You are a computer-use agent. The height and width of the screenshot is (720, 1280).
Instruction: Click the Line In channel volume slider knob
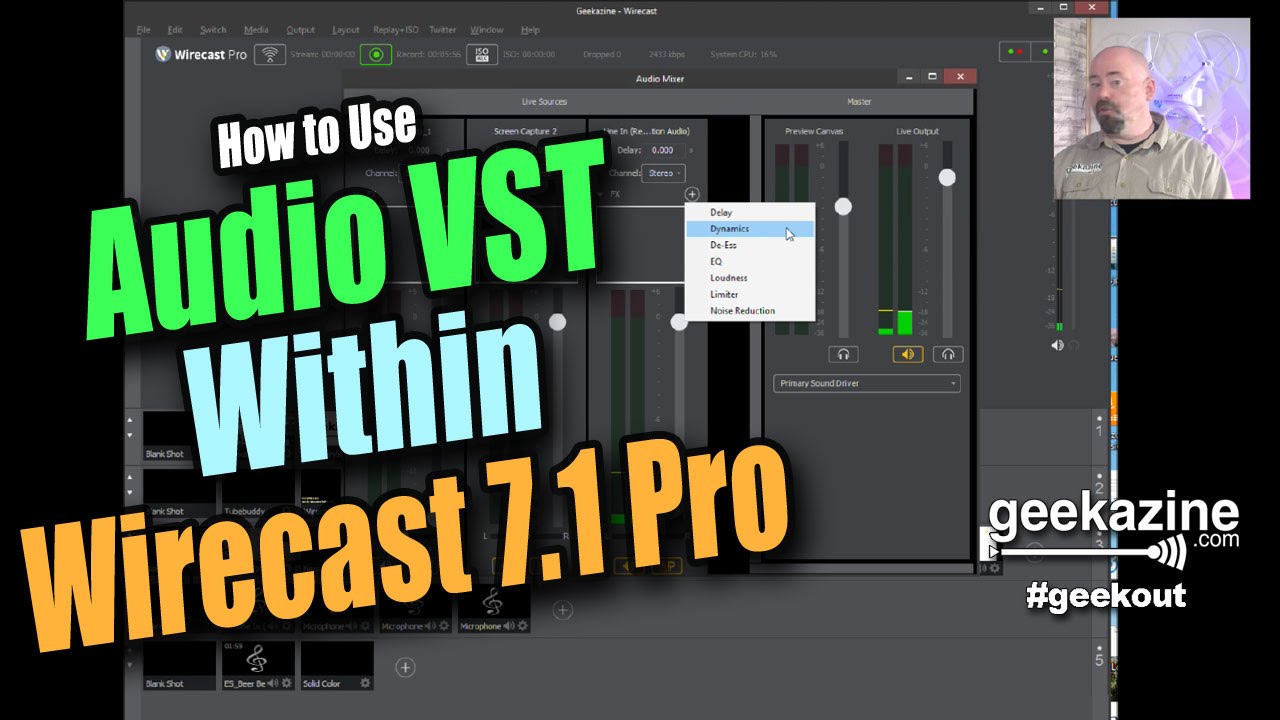[679, 322]
